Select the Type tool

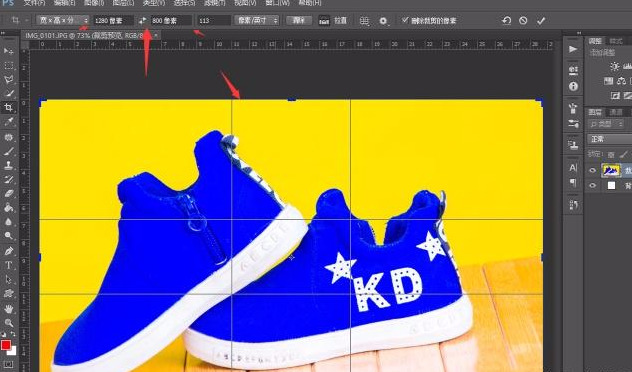pyautogui.click(x=8, y=265)
